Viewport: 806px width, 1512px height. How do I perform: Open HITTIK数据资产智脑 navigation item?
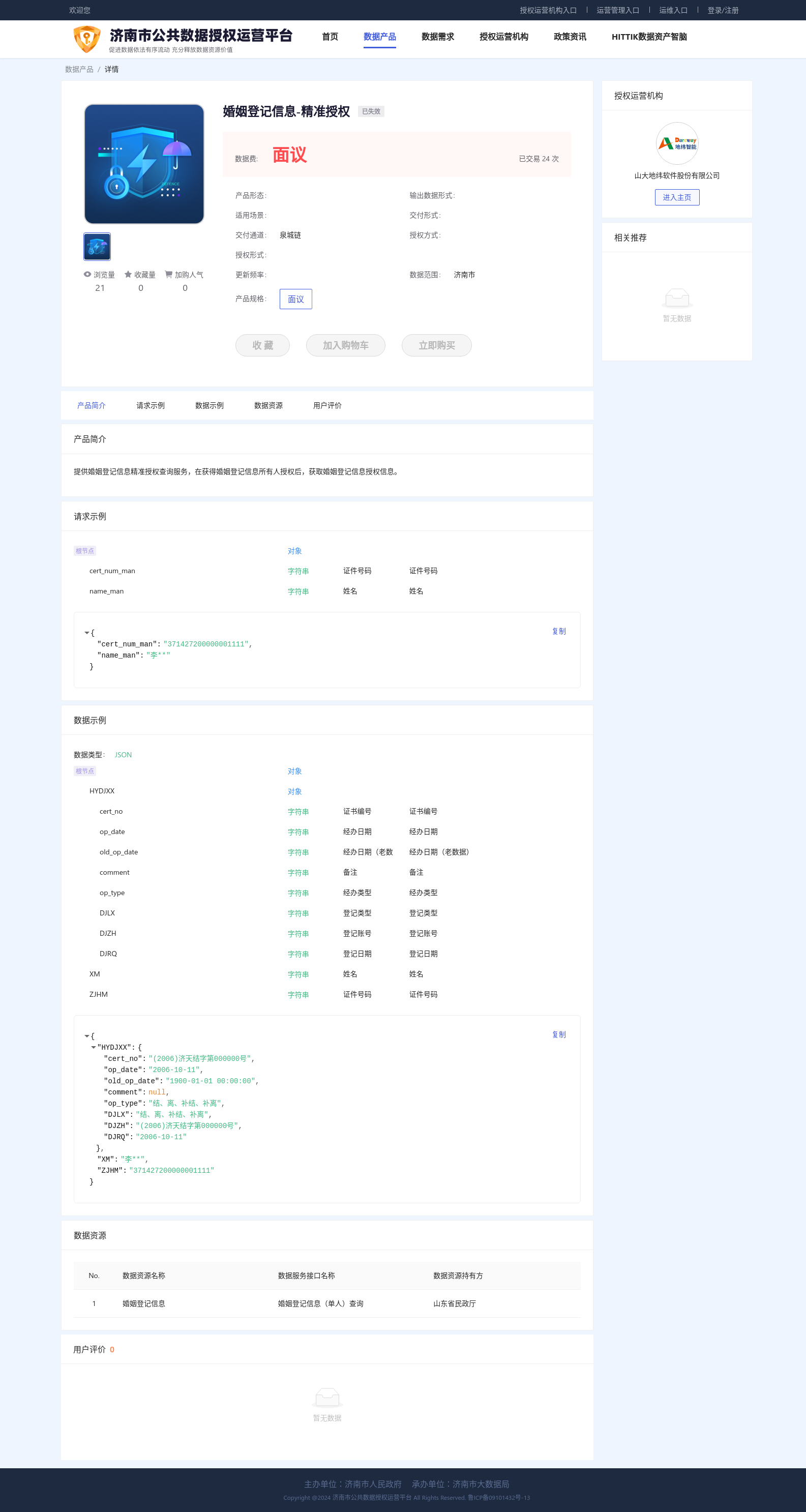[x=649, y=37]
